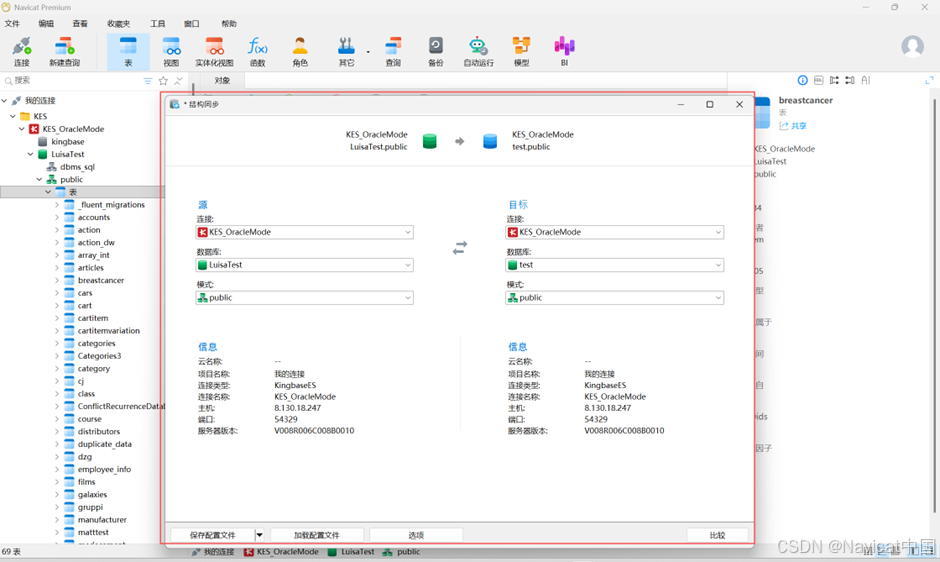Select the employee_info table in tree
940x562 pixels.
pos(104,469)
